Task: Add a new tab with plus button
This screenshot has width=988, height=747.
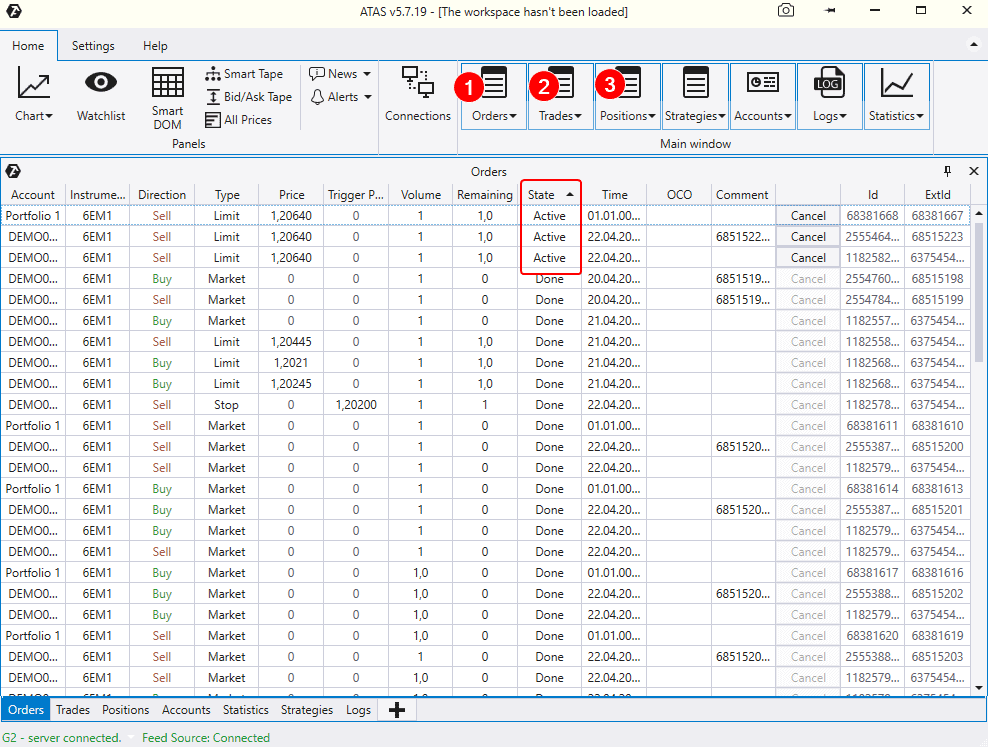Action: 397,710
